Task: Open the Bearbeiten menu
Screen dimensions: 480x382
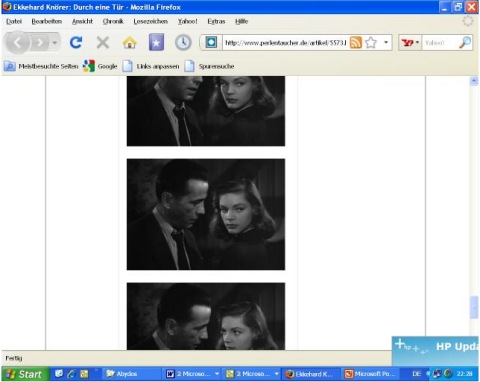Action: click(x=47, y=21)
